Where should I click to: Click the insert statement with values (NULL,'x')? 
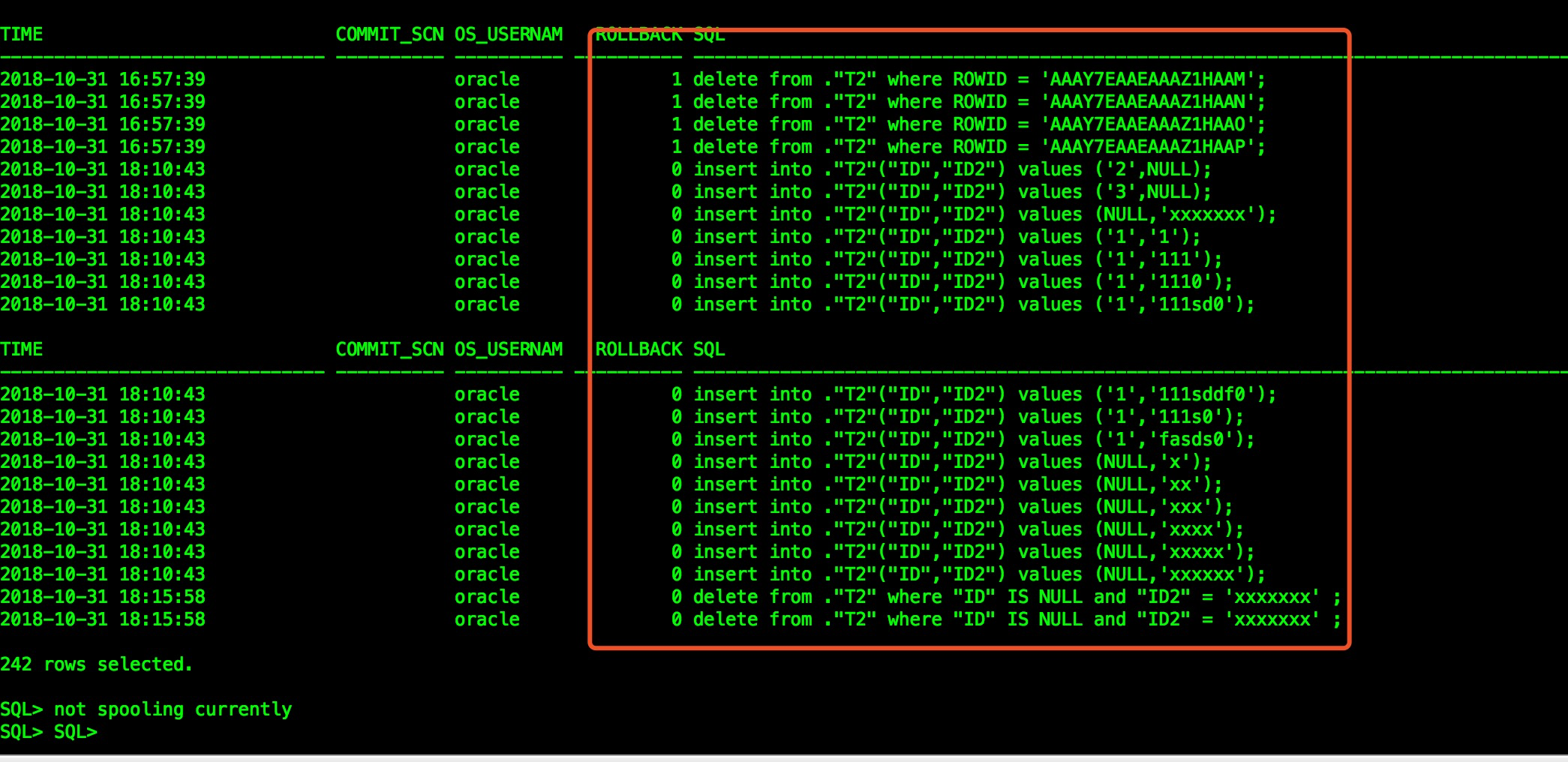(952, 462)
